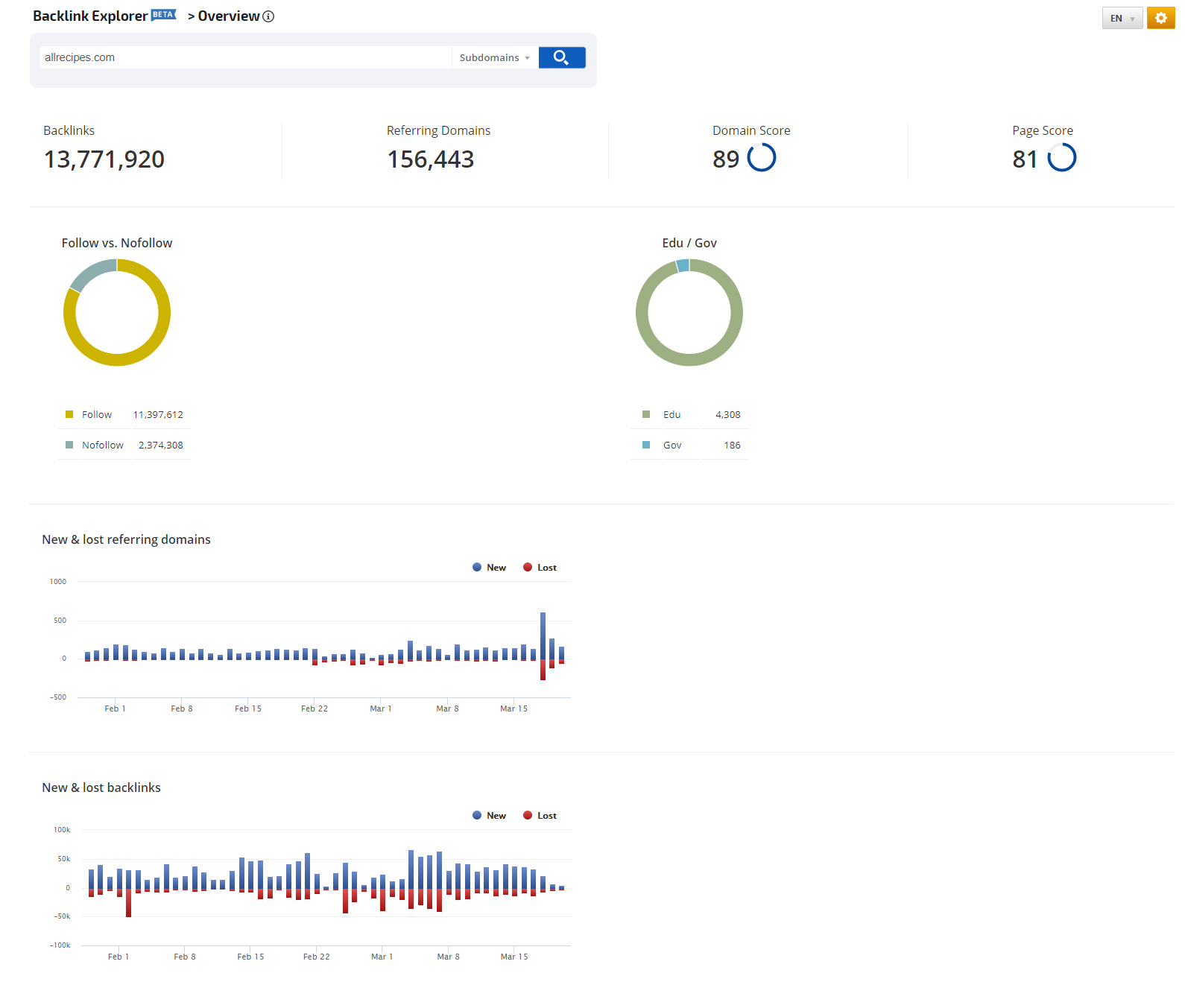Click the Follow legend yellow swatch
This screenshot has width=1185, height=1008.
point(69,414)
